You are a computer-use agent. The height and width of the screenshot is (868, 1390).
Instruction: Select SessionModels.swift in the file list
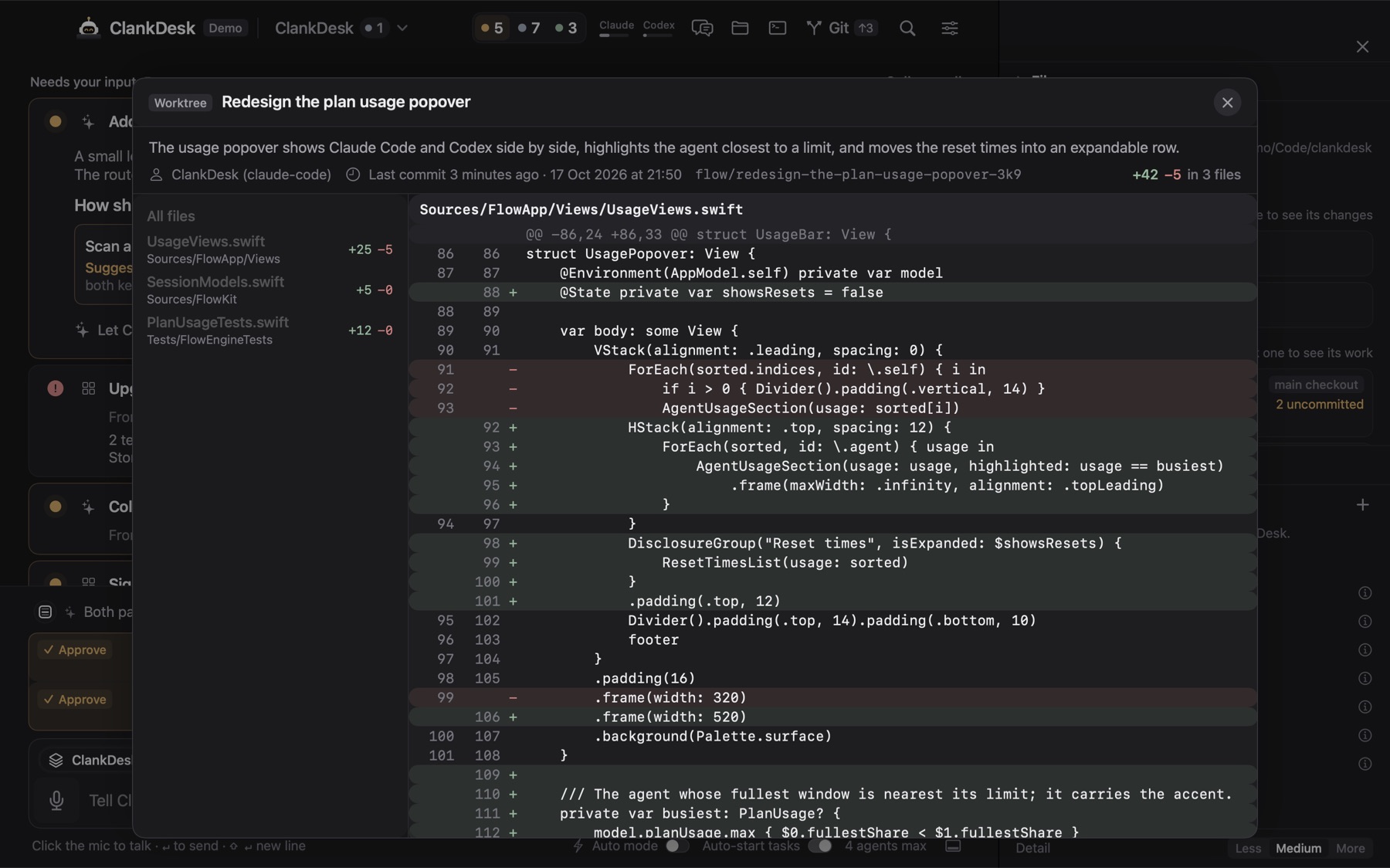(270, 290)
